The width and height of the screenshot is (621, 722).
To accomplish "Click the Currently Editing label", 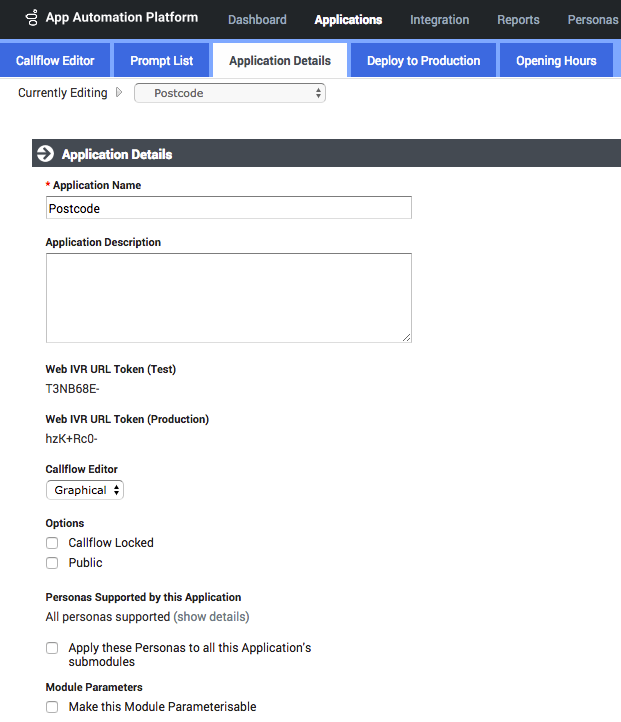I will pyautogui.click(x=63, y=93).
